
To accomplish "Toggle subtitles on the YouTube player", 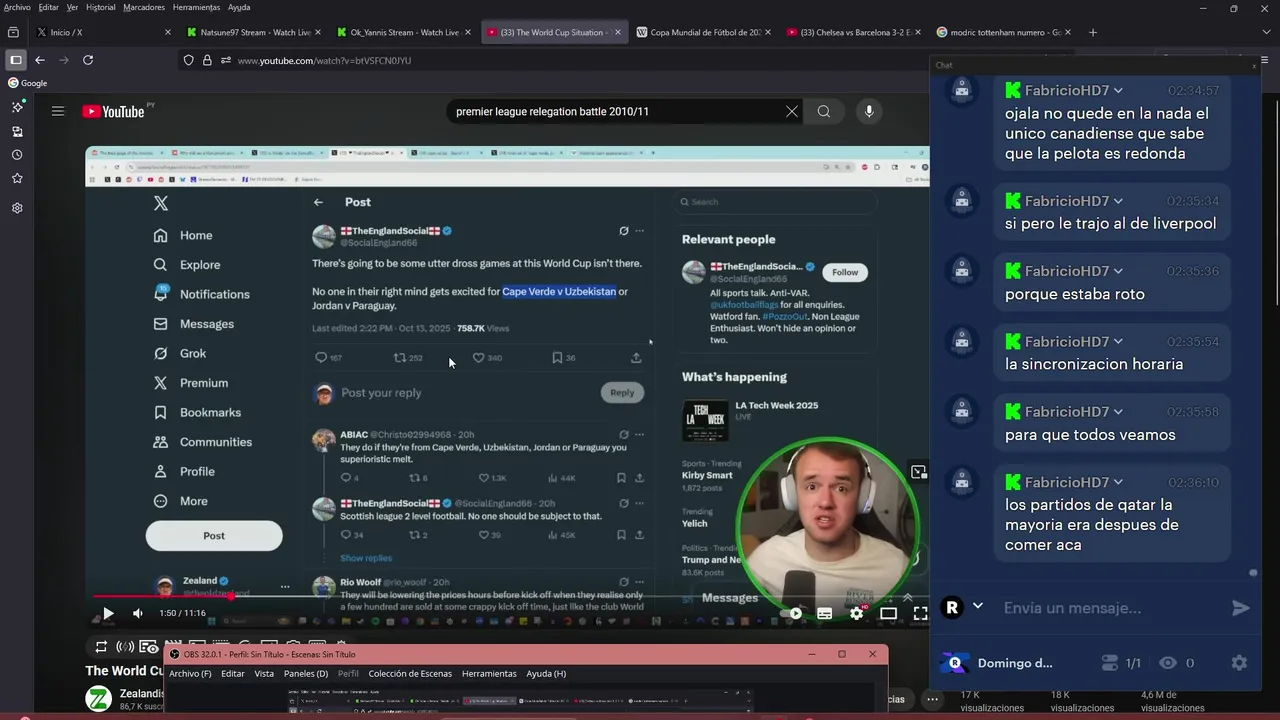I will point(825,613).
